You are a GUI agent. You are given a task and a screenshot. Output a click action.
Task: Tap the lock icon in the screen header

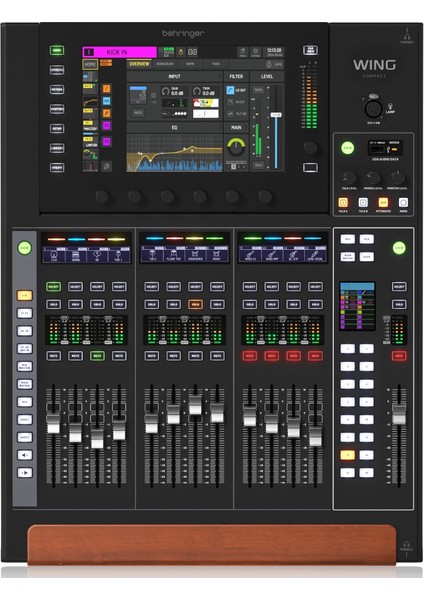click(181, 52)
